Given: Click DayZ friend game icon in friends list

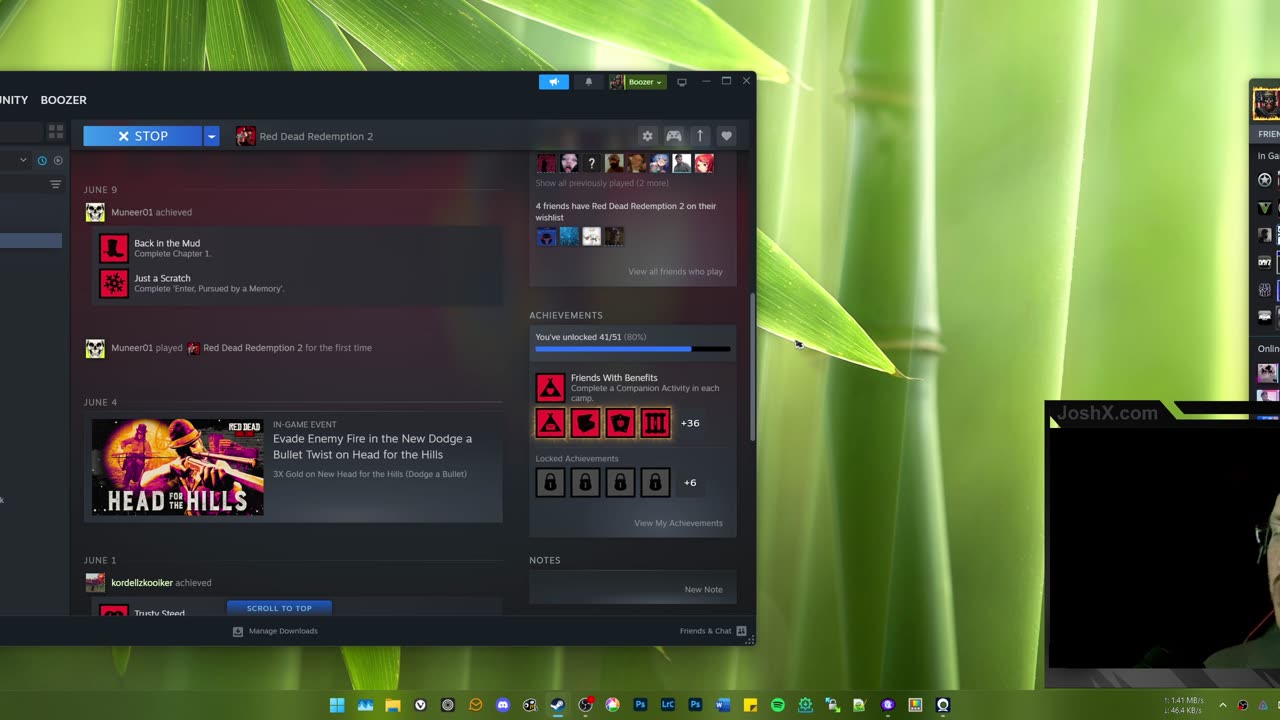Looking at the screenshot, I should pos(1265,262).
